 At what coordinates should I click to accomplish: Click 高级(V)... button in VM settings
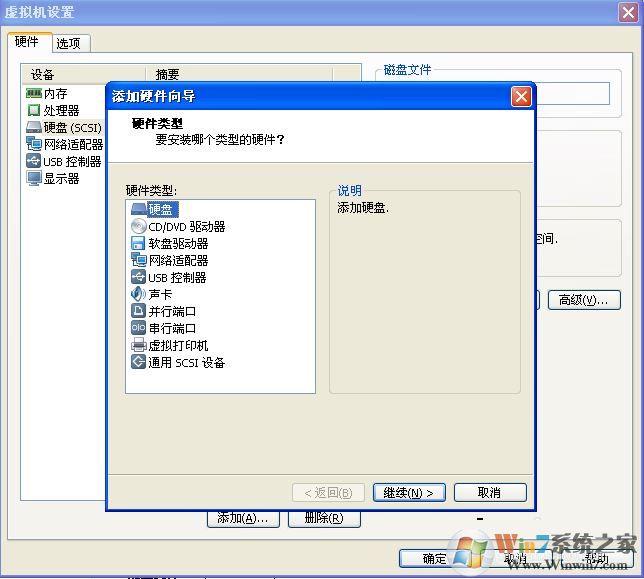584,300
